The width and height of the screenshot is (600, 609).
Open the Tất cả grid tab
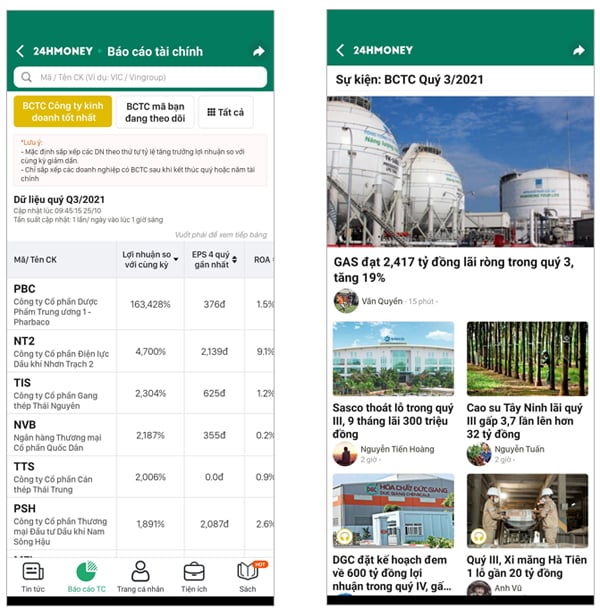coord(226,112)
